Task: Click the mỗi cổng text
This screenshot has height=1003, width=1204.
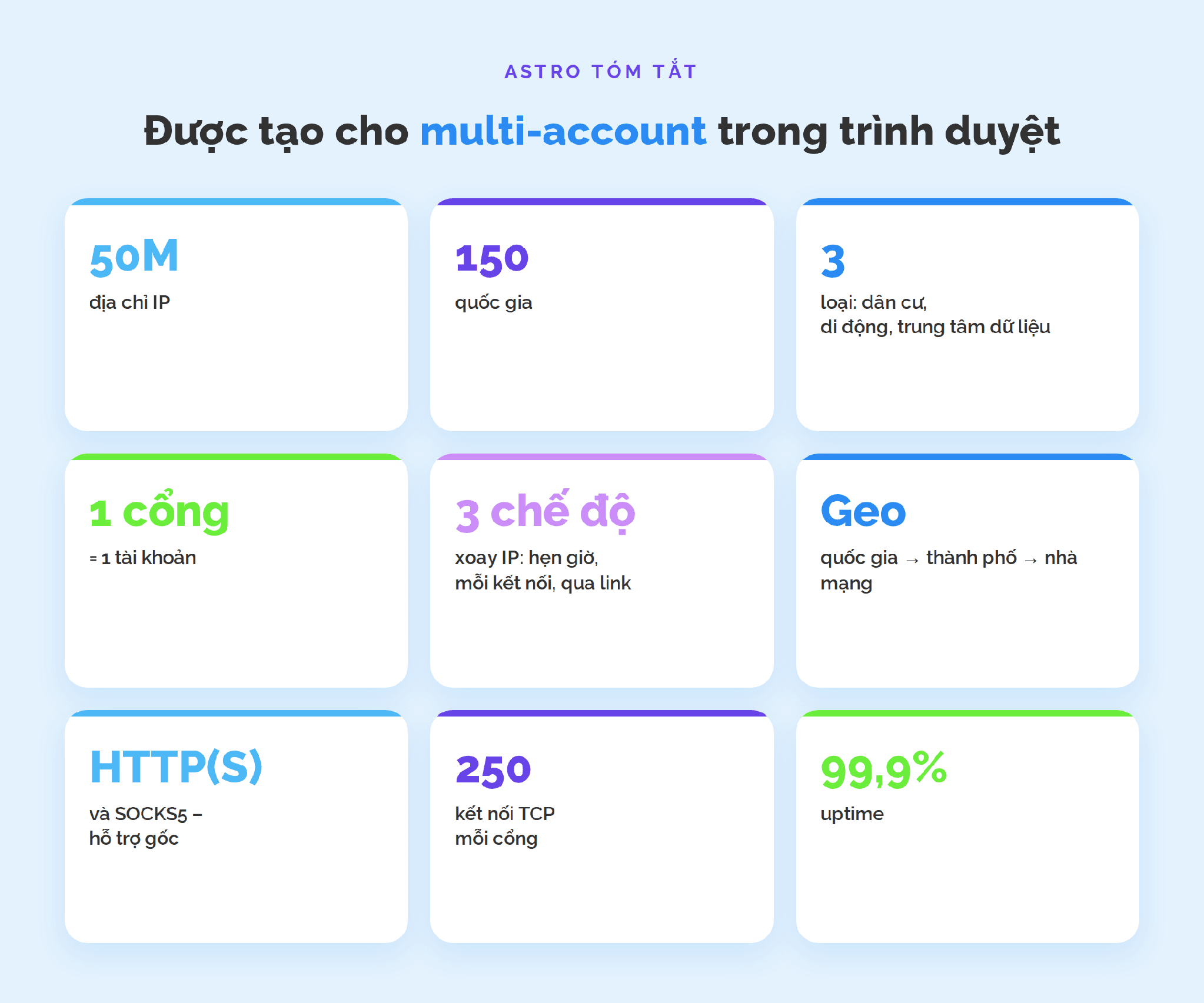Action: click(496, 839)
